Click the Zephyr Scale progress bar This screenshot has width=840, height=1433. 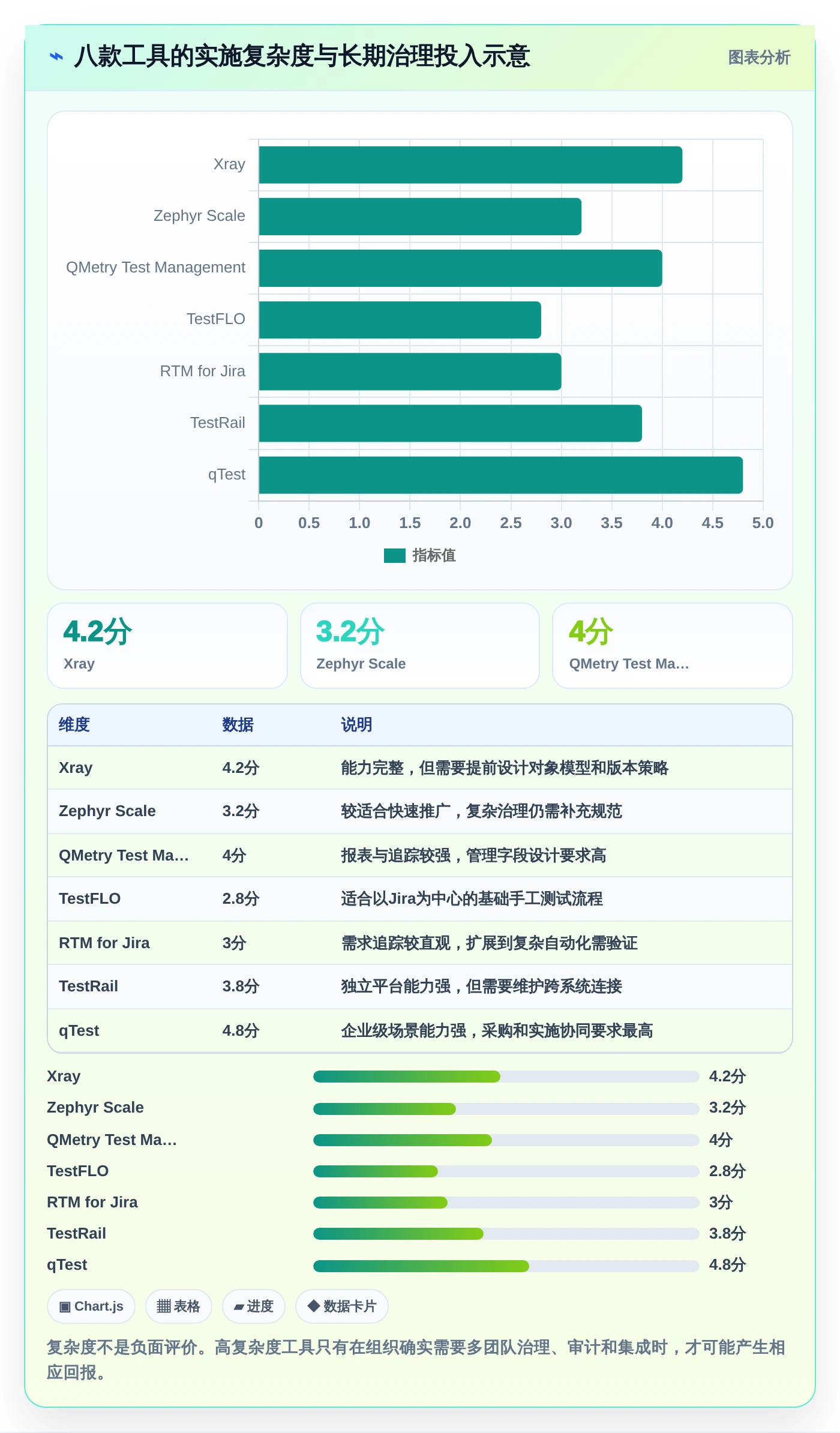[x=506, y=1108]
